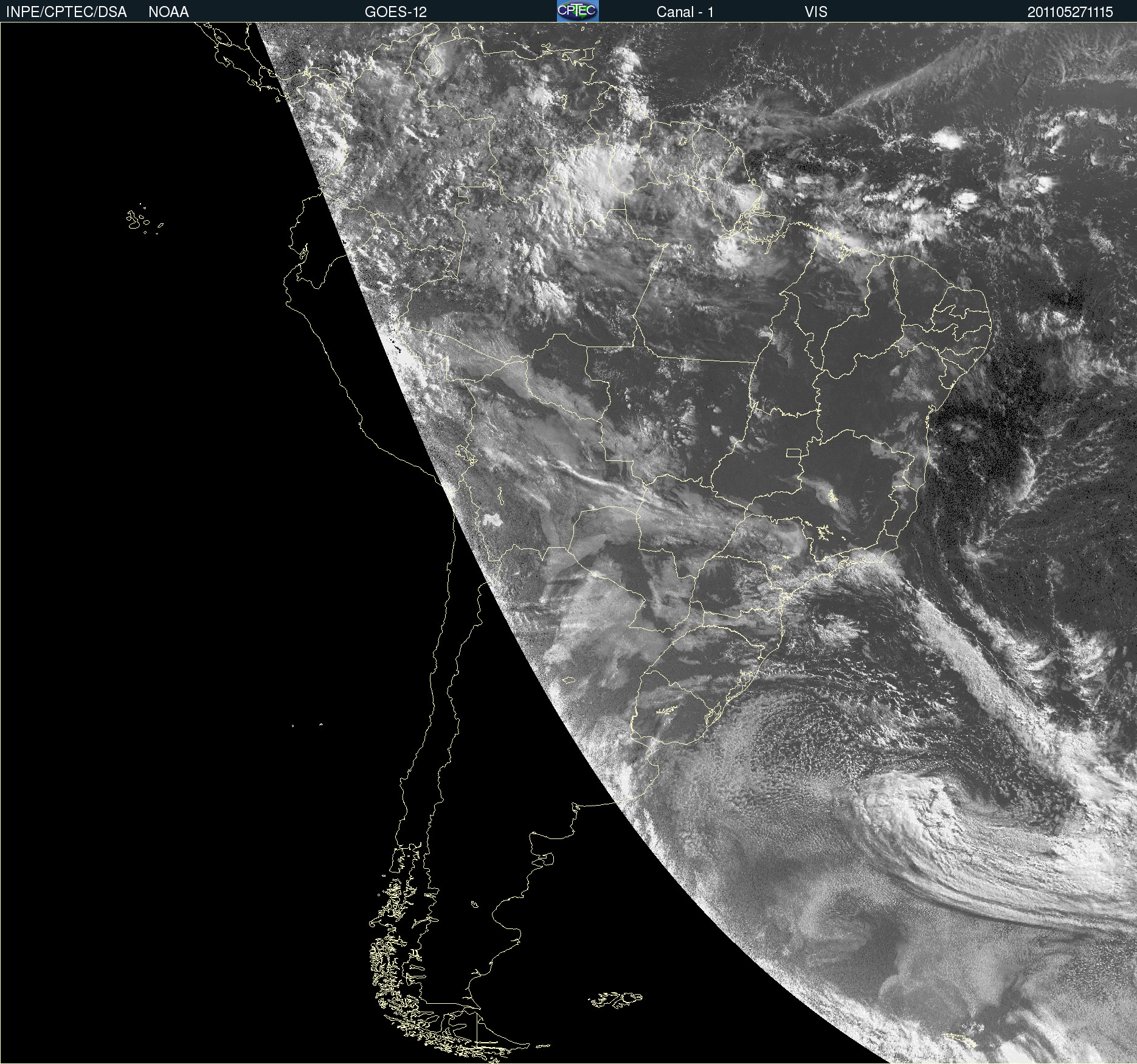Click the GOES-12 satellite label
1137x1064 pixels.
coord(396,12)
